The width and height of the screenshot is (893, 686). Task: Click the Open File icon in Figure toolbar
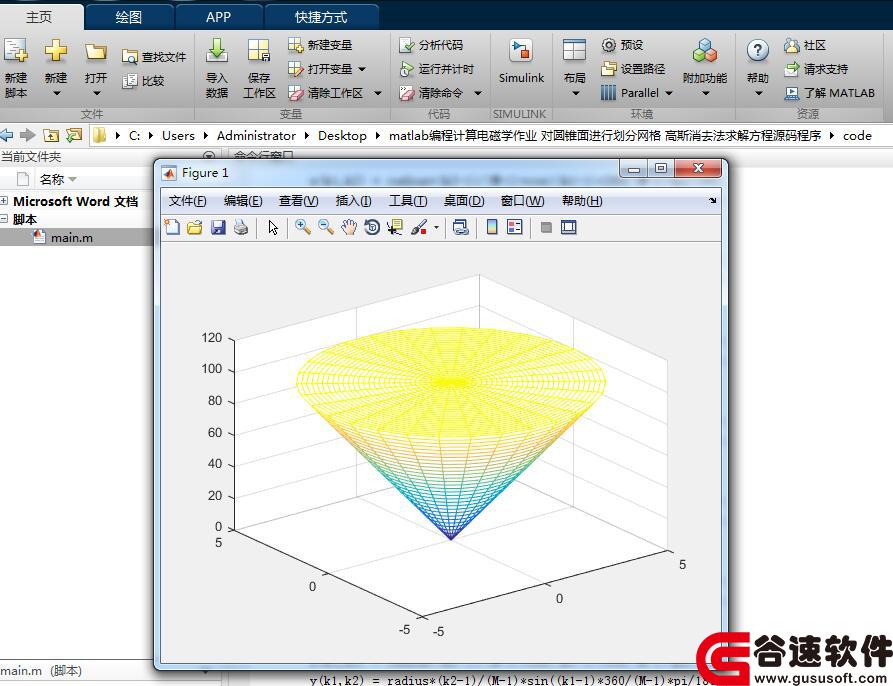pos(195,228)
